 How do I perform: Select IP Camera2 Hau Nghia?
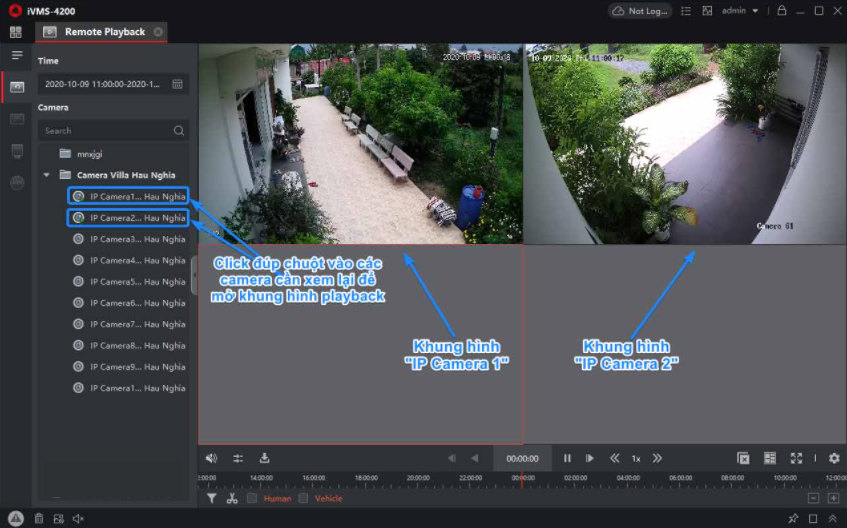[128, 218]
